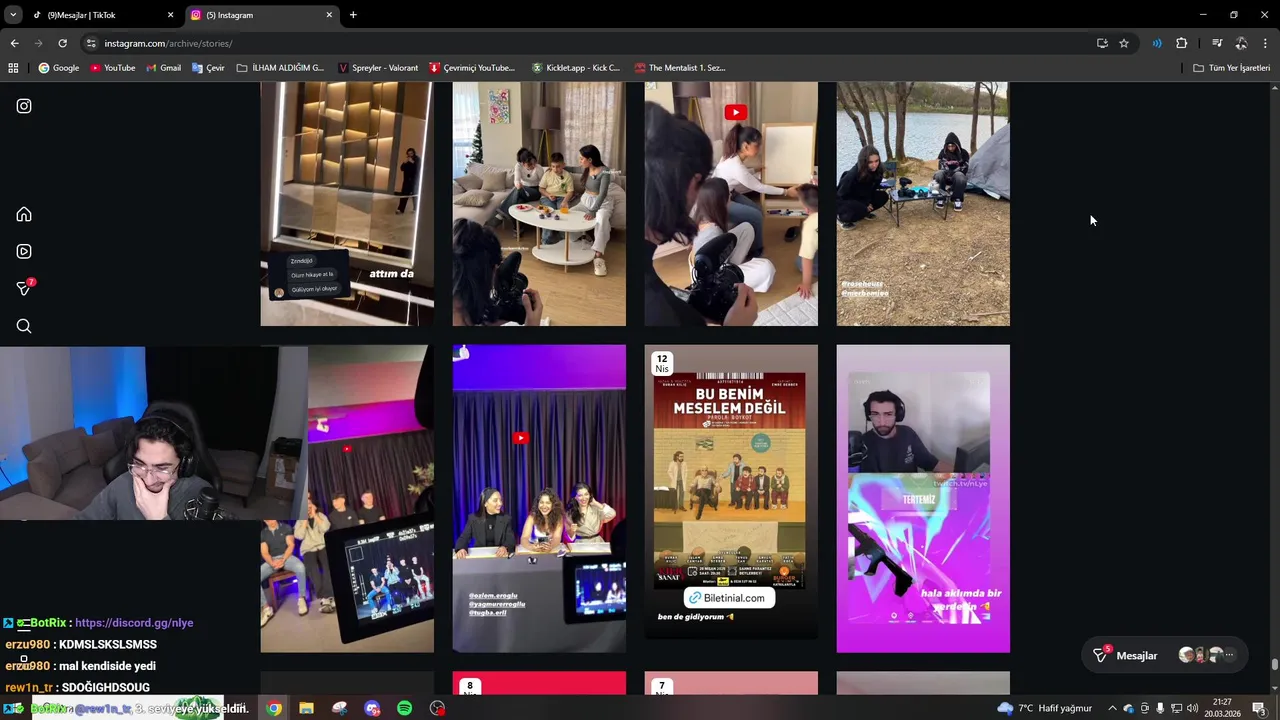Switch to the (9)Mesajlar | TikTok tab

[102, 15]
